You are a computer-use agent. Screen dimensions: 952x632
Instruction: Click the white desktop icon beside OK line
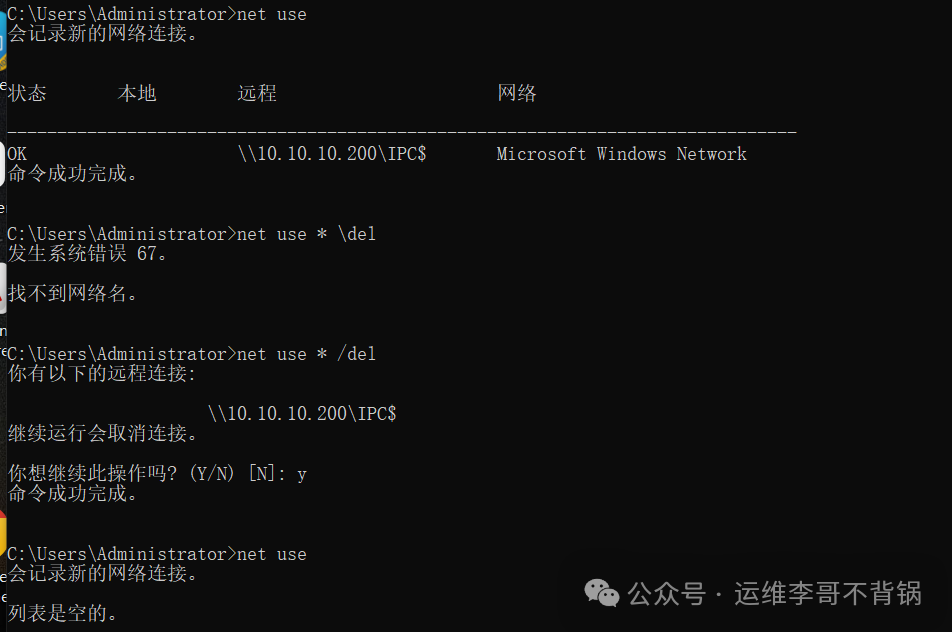point(2,163)
